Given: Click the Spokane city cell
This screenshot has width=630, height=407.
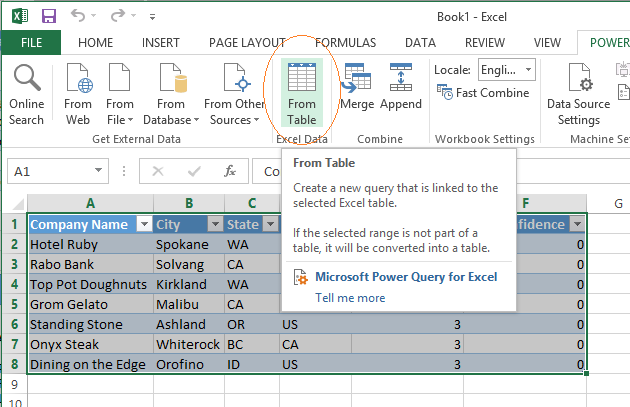Looking at the screenshot, I should [x=189, y=244].
